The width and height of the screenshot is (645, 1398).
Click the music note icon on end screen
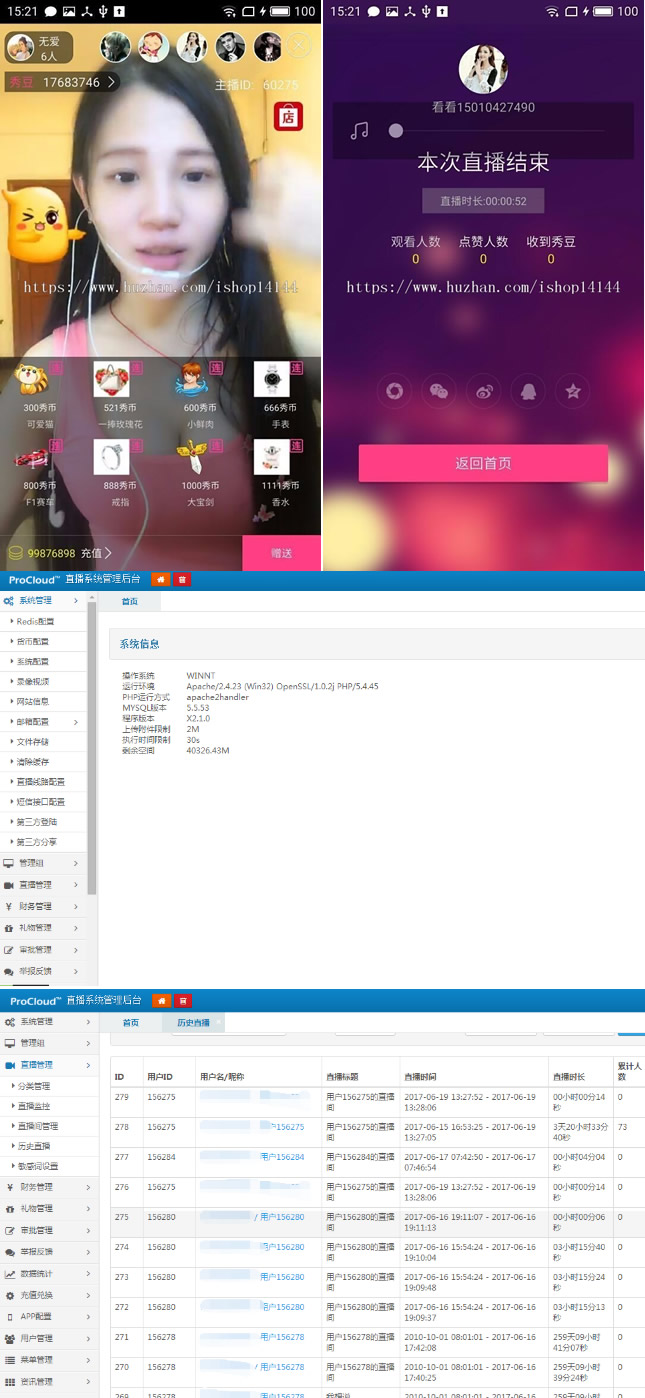pos(360,131)
